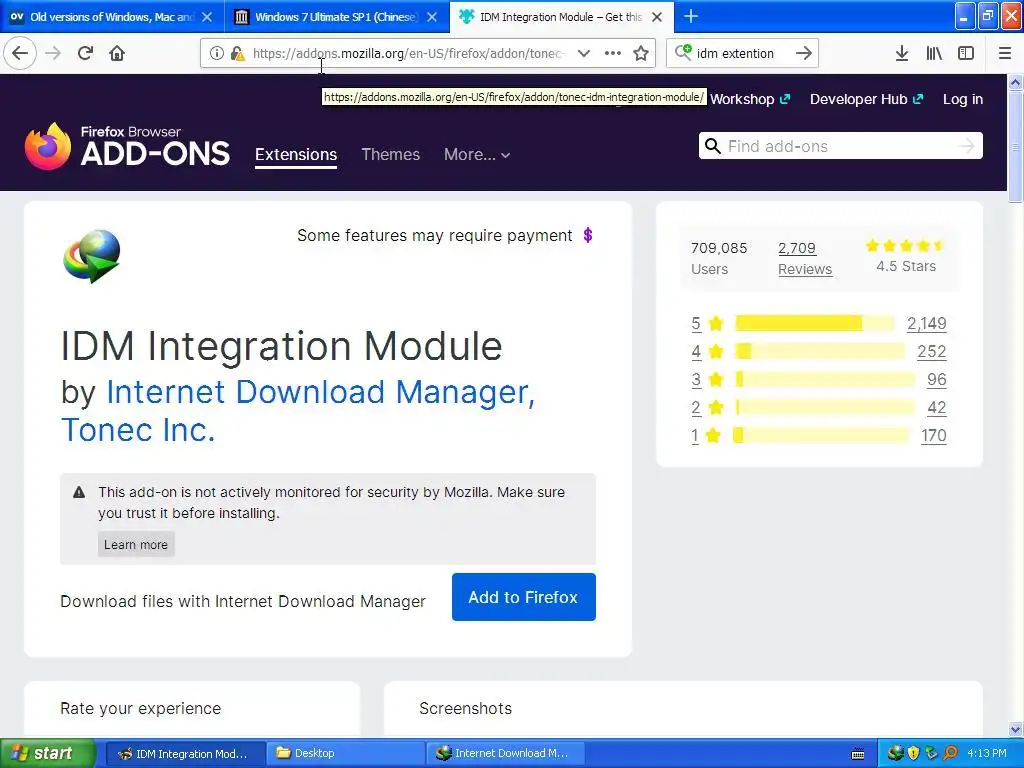This screenshot has height=768, width=1024.
Task: Click the magnifier icon in Find add-ons
Action: 713,146
